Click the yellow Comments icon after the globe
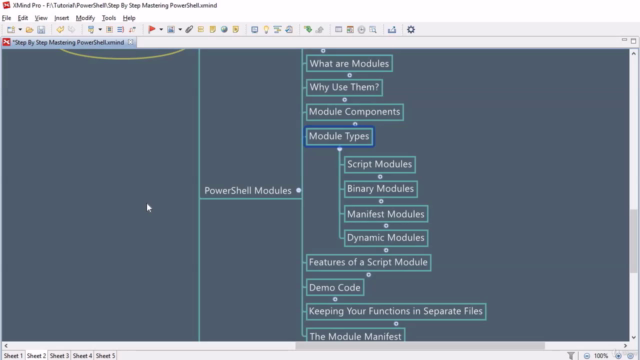Image resolution: width=640 pixels, height=360 pixels. 236,29
